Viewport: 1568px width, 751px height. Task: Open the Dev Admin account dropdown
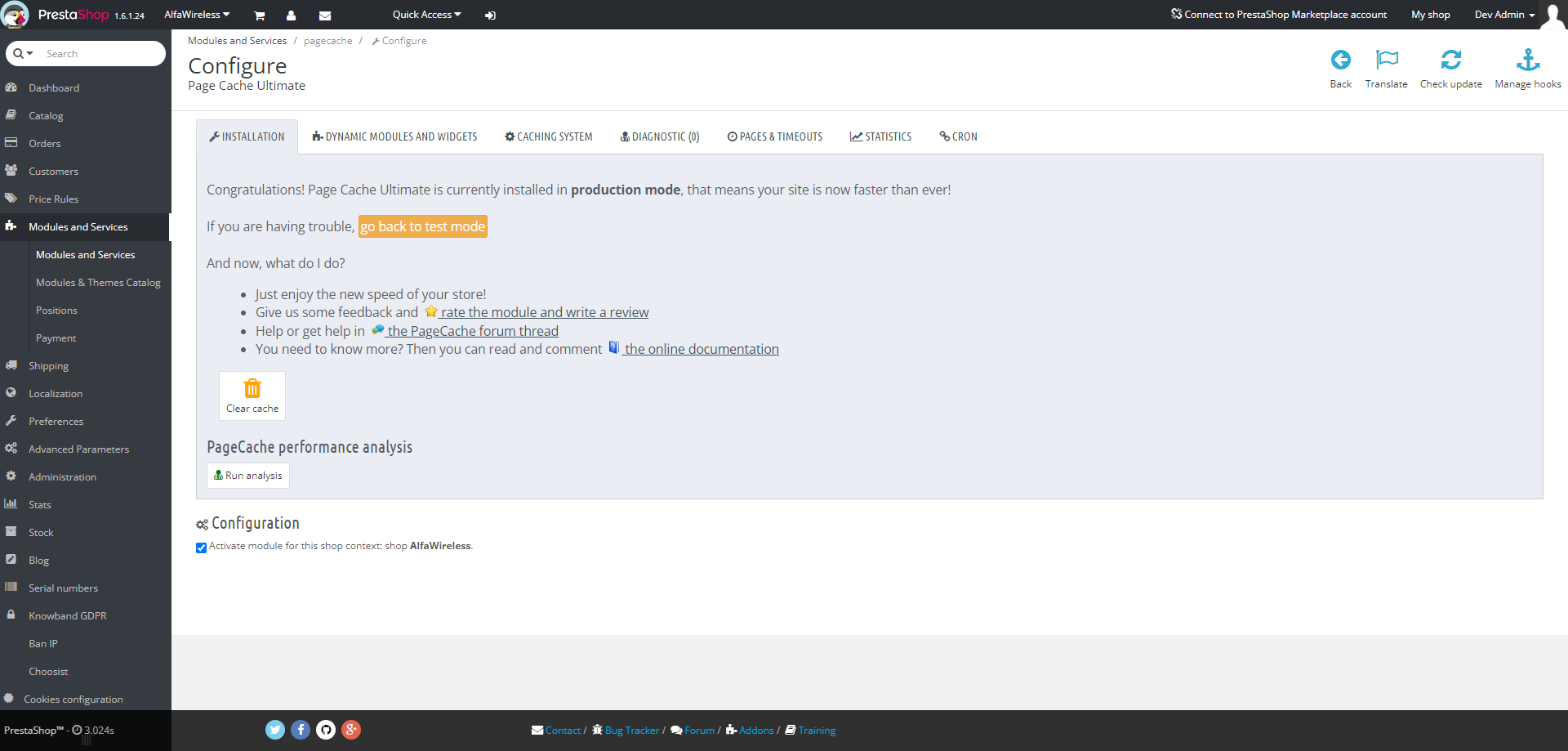point(1504,15)
